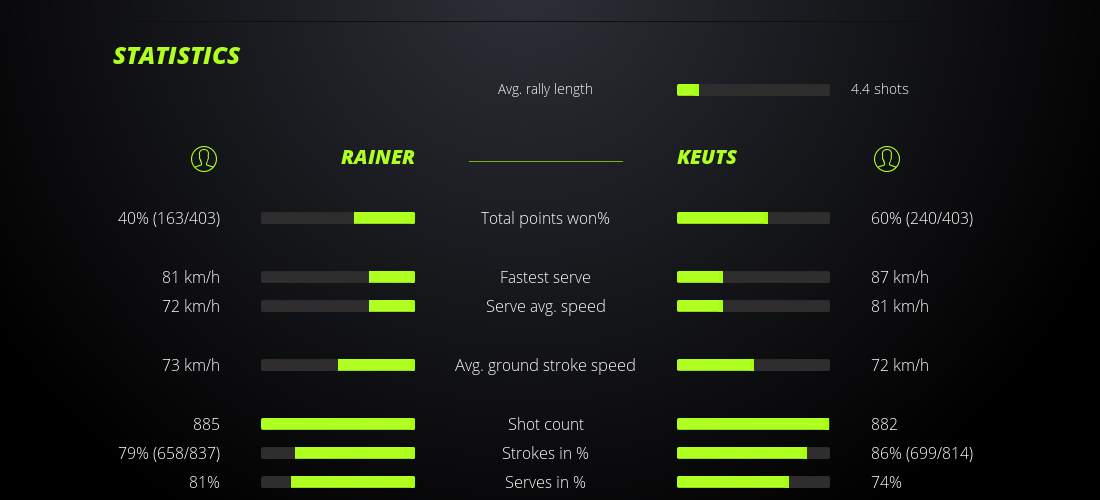Click Rainer's player profile icon
This screenshot has height=500, width=1100.
[x=203, y=158]
